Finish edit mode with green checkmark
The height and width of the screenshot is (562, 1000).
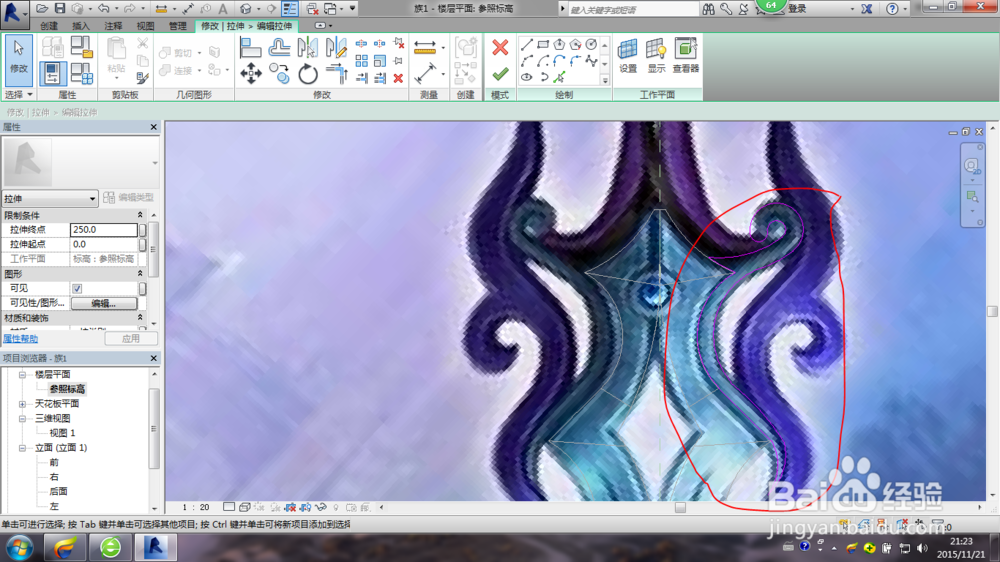(x=500, y=74)
